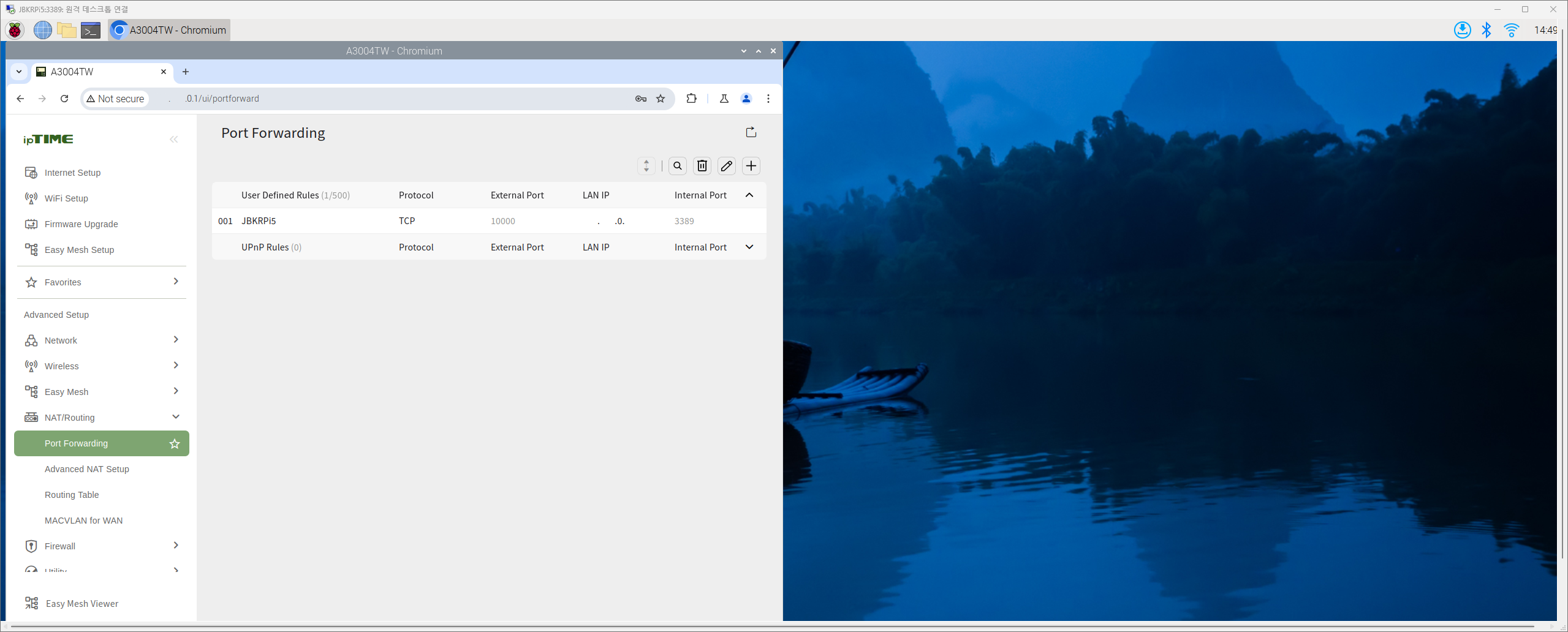Open Chromium extensions puzzle icon
Viewport: 1568px width, 632px height.
(691, 99)
